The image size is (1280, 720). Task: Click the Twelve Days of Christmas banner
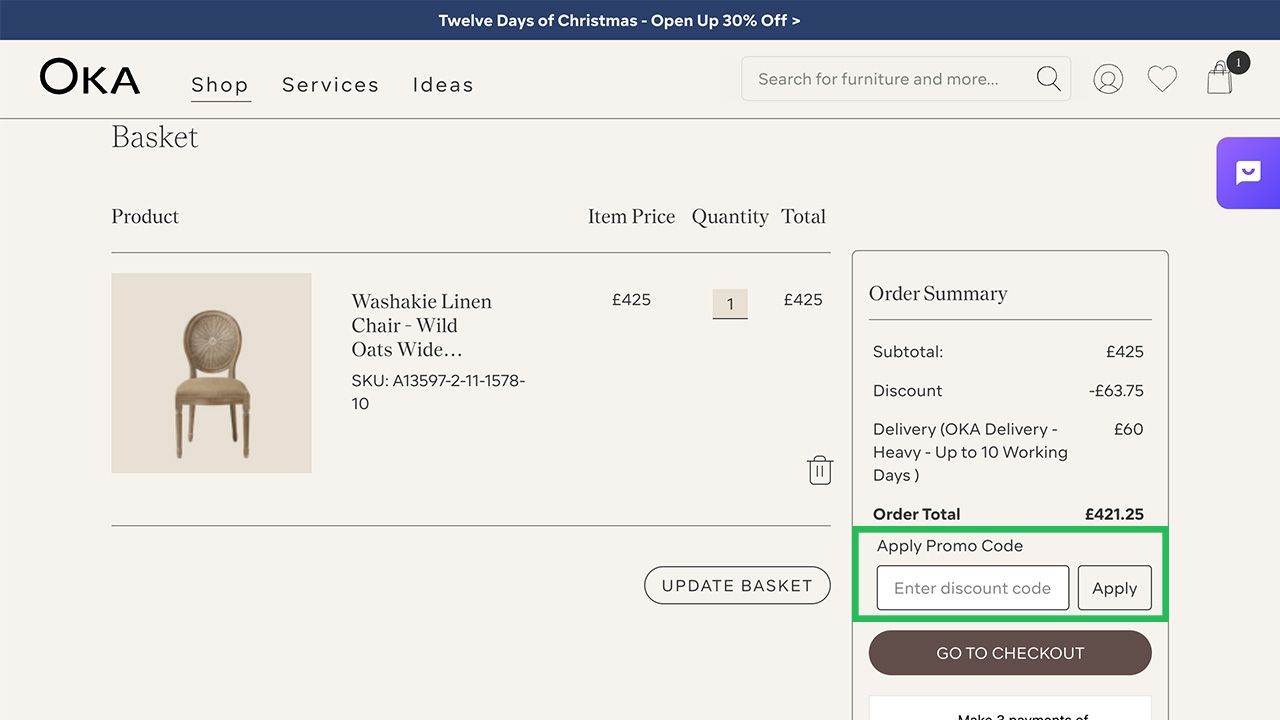(x=619, y=20)
